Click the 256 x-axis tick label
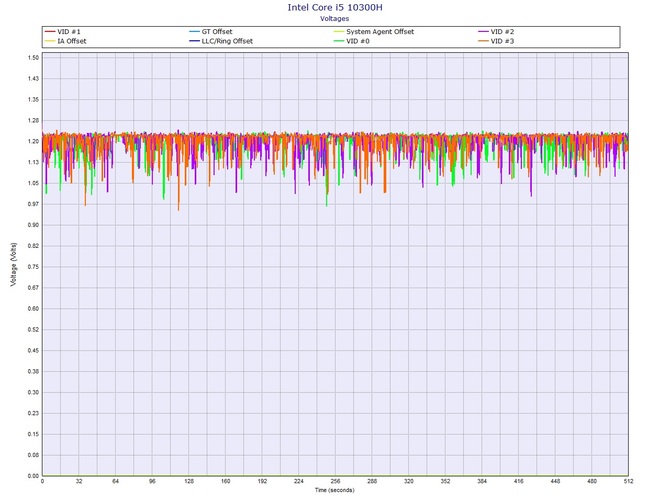670x502 pixels. pyautogui.click(x=335, y=481)
